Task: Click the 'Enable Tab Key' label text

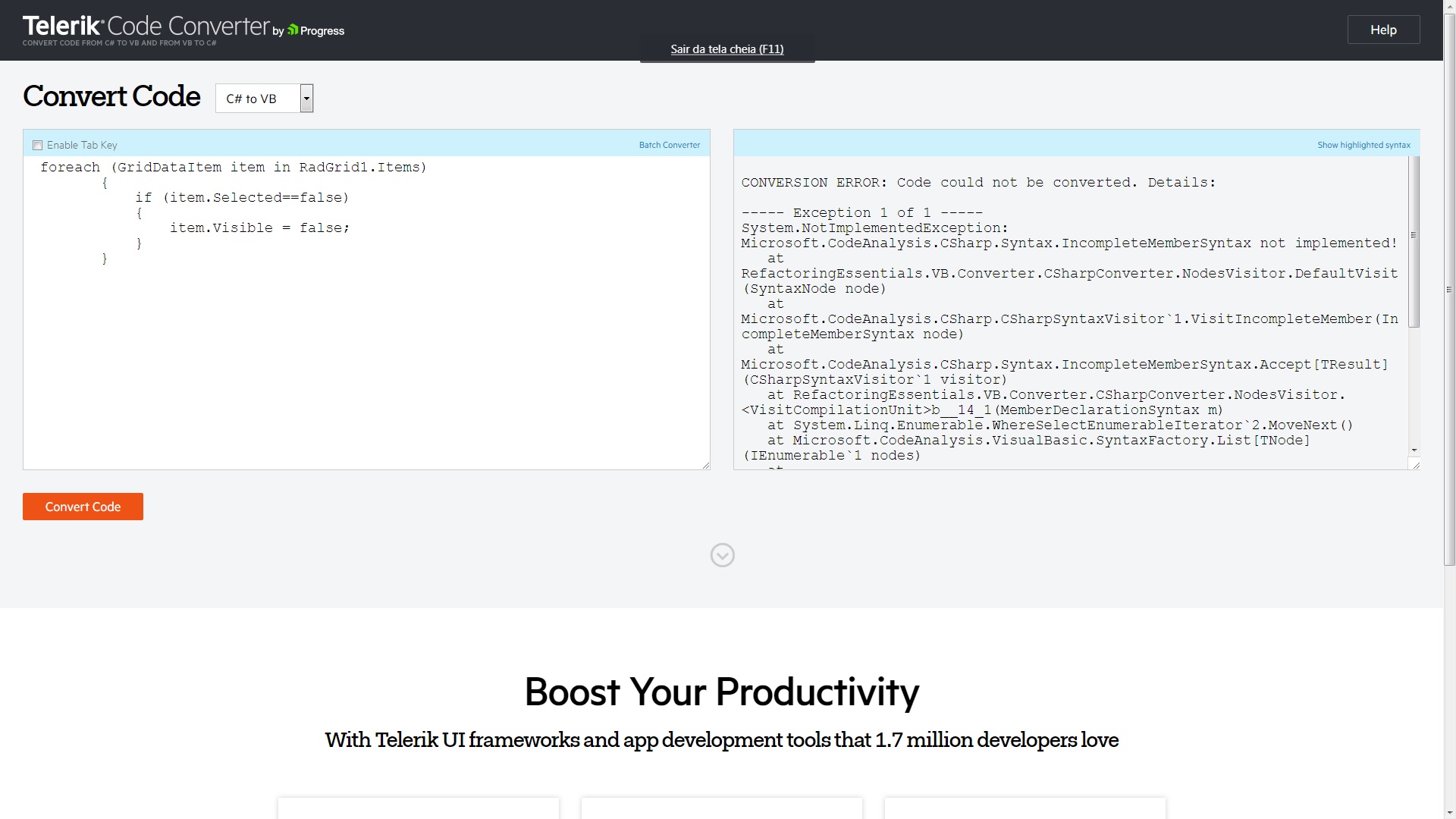Action: pyautogui.click(x=82, y=145)
